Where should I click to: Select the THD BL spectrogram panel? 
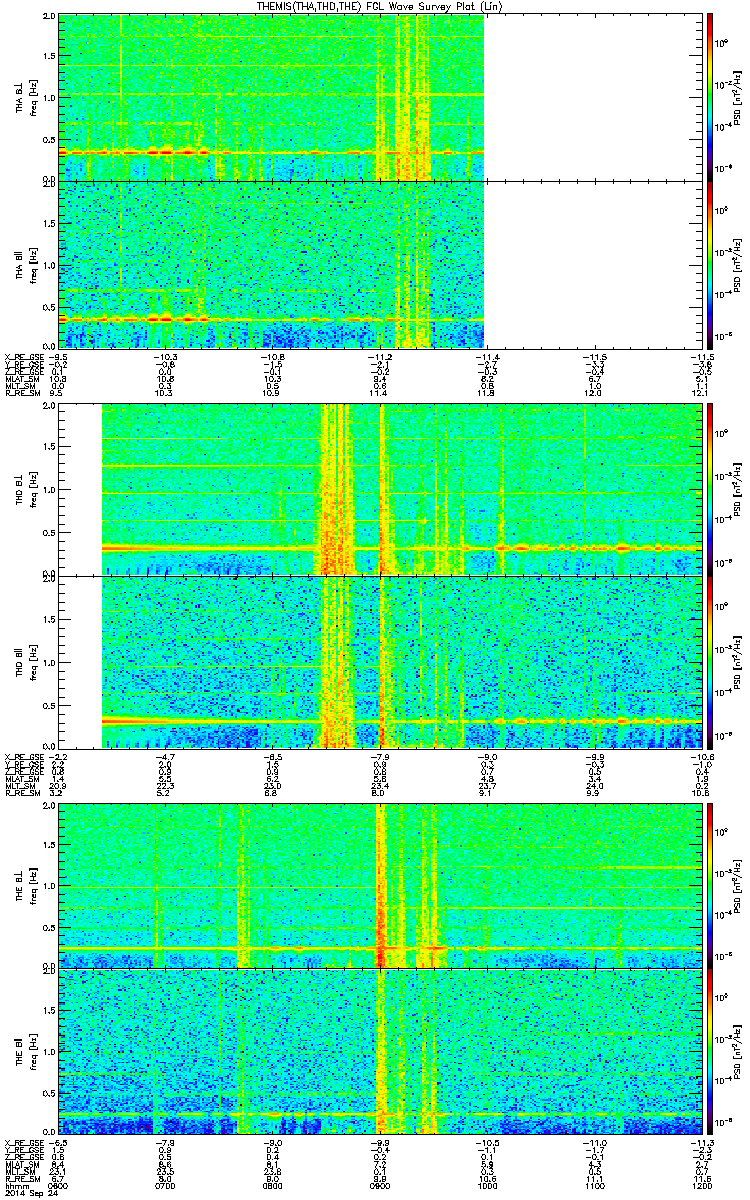(378, 489)
